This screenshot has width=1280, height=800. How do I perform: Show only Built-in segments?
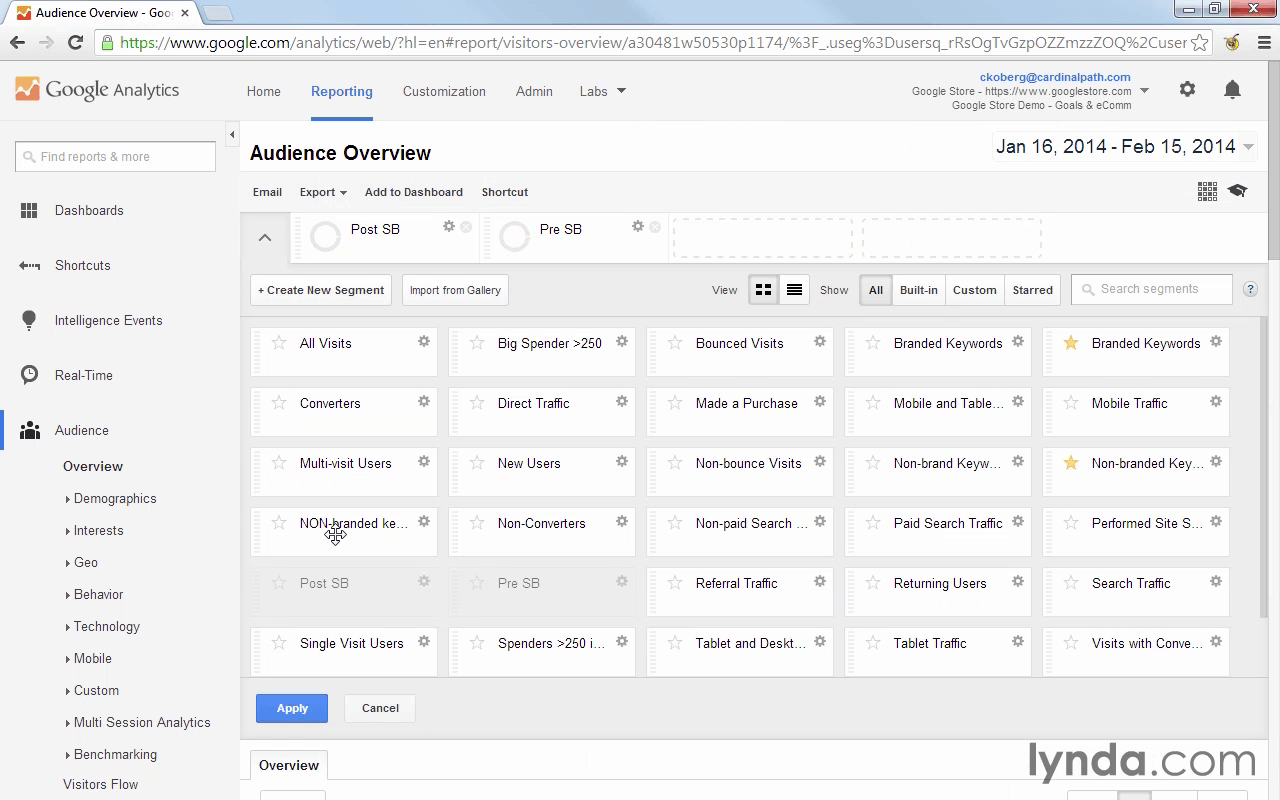(918, 290)
